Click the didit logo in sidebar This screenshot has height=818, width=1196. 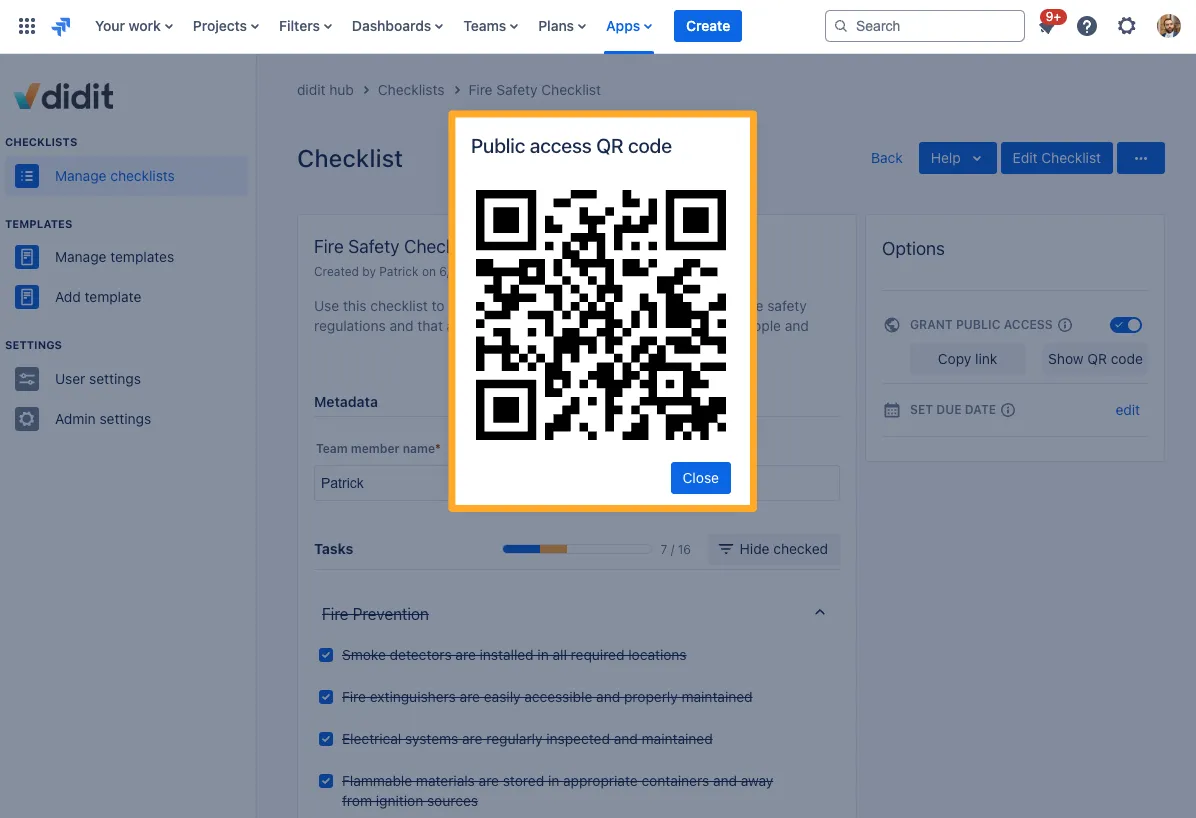point(64,96)
